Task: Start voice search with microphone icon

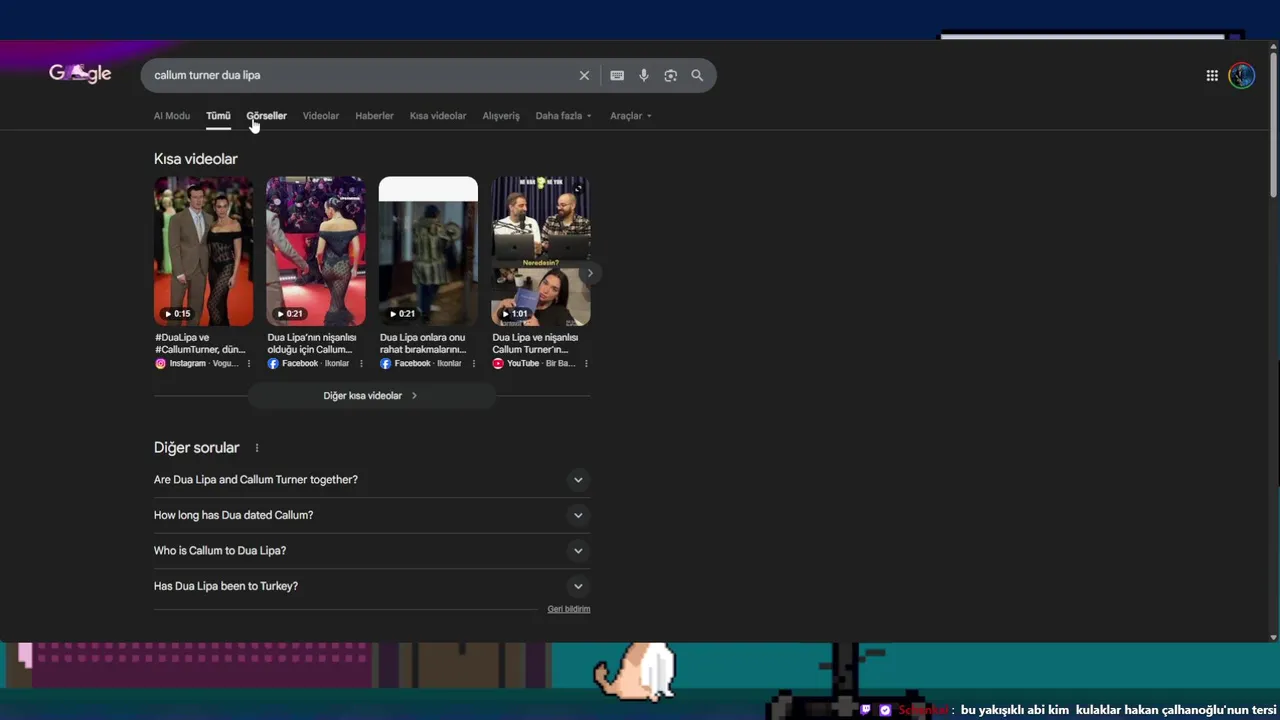Action: tap(644, 76)
